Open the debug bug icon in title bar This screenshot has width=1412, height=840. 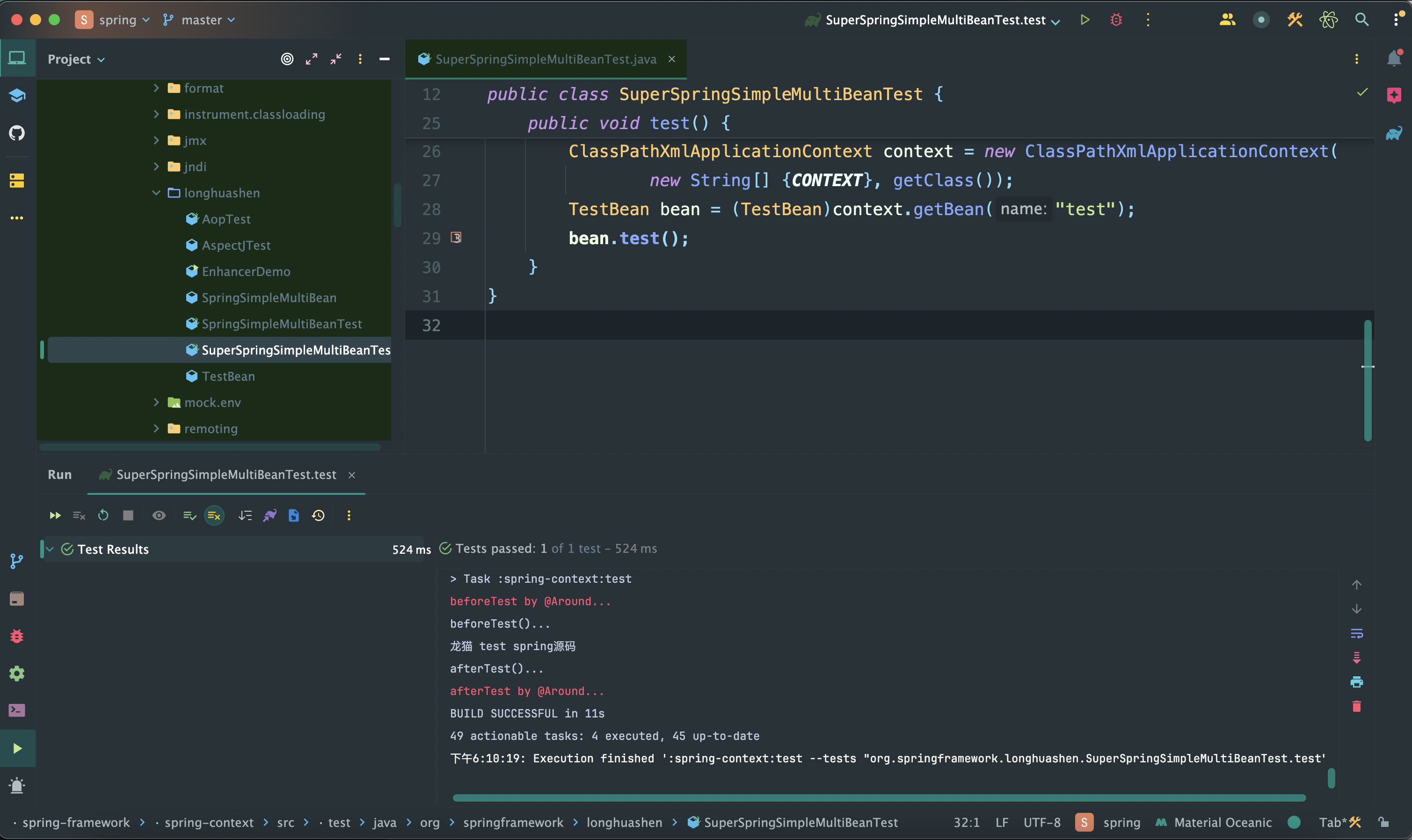1115,19
